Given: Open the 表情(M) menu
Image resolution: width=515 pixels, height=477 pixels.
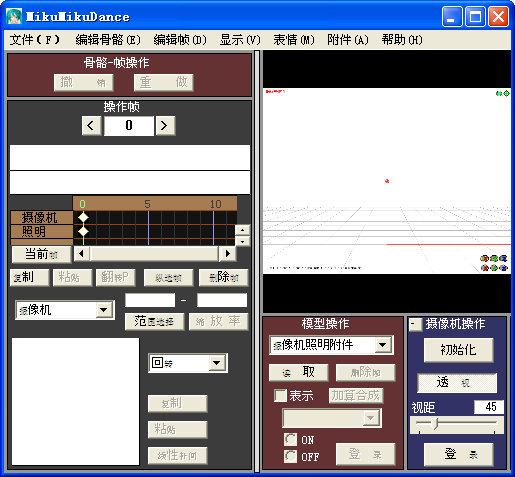Looking at the screenshot, I should 294,40.
